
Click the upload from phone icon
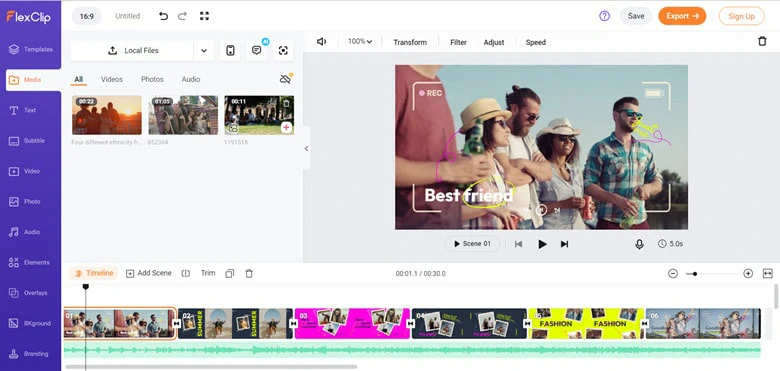click(230, 50)
